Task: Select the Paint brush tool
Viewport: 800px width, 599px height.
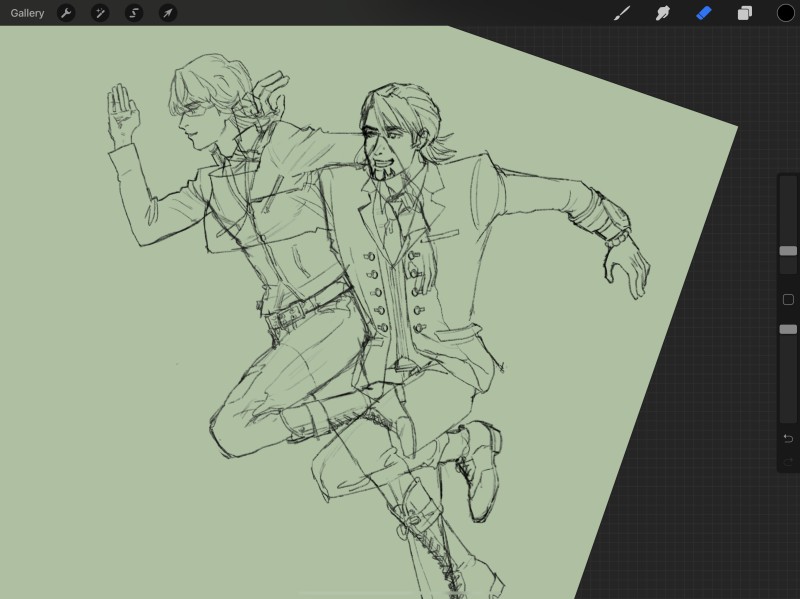Action: [622, 13]
